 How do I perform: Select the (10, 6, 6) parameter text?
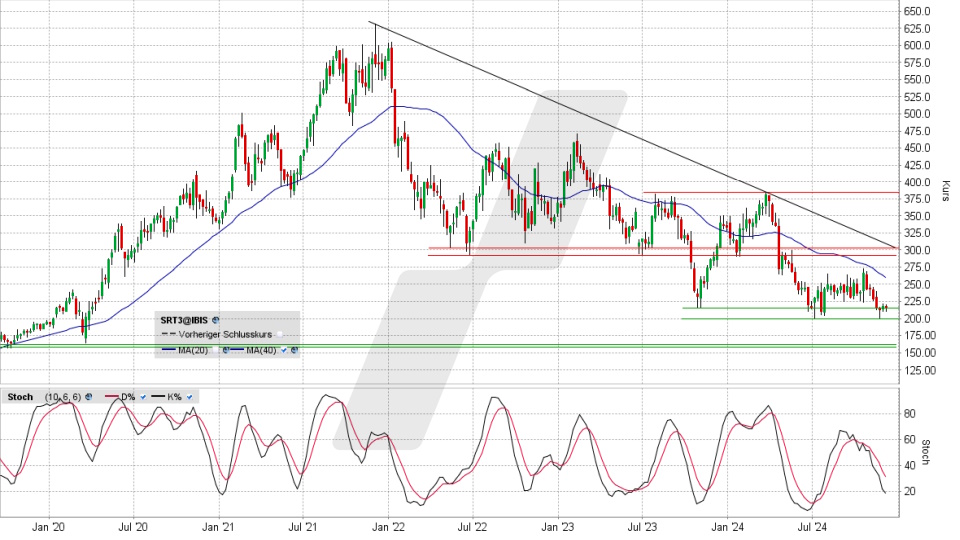click(63, 397)
